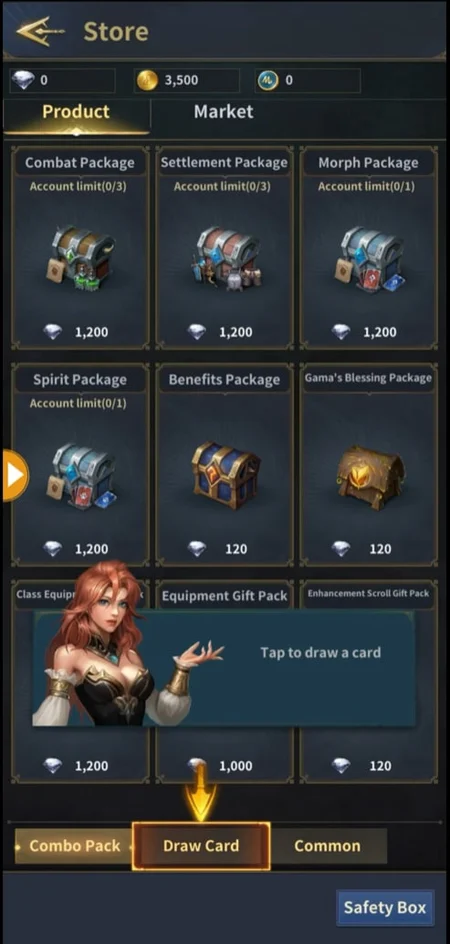Click the M token currency icon
This screenshot has width=450, height=944.
pos(267,80)
